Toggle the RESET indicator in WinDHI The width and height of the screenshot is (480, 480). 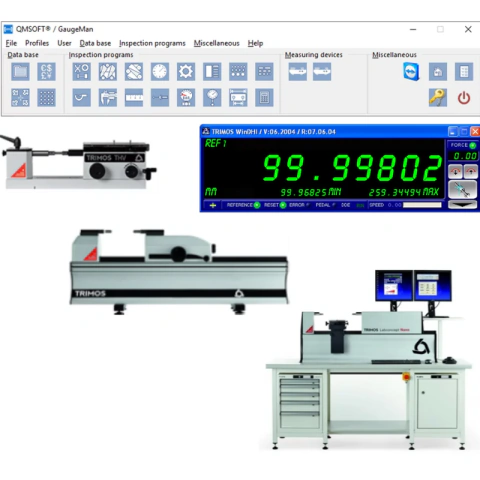point(283,205)
